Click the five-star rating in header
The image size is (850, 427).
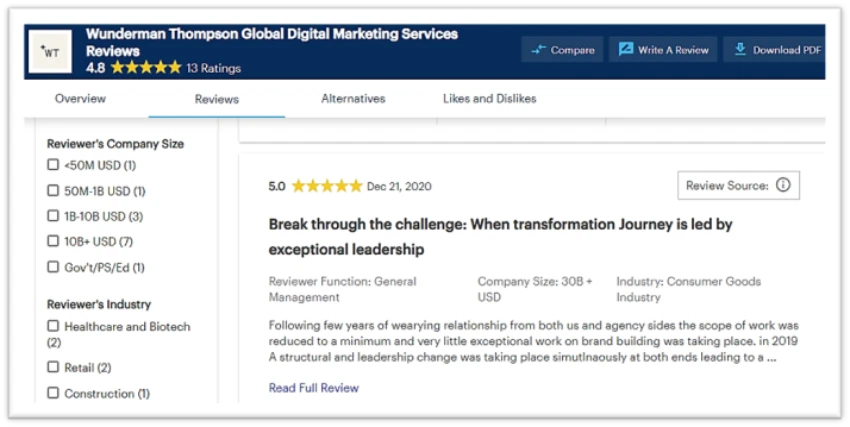[146, 68]
